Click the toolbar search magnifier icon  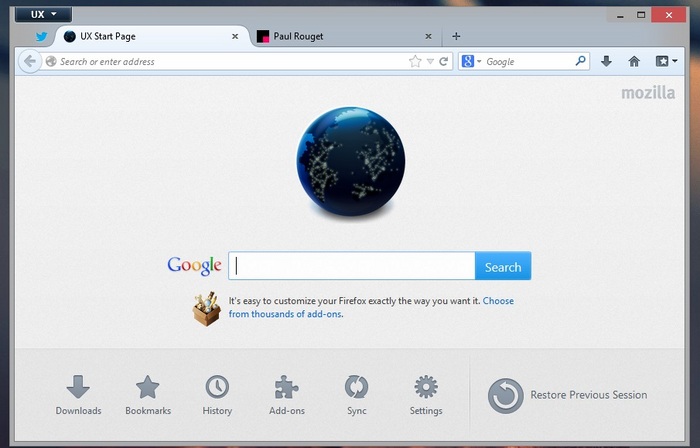click(580, 61)
